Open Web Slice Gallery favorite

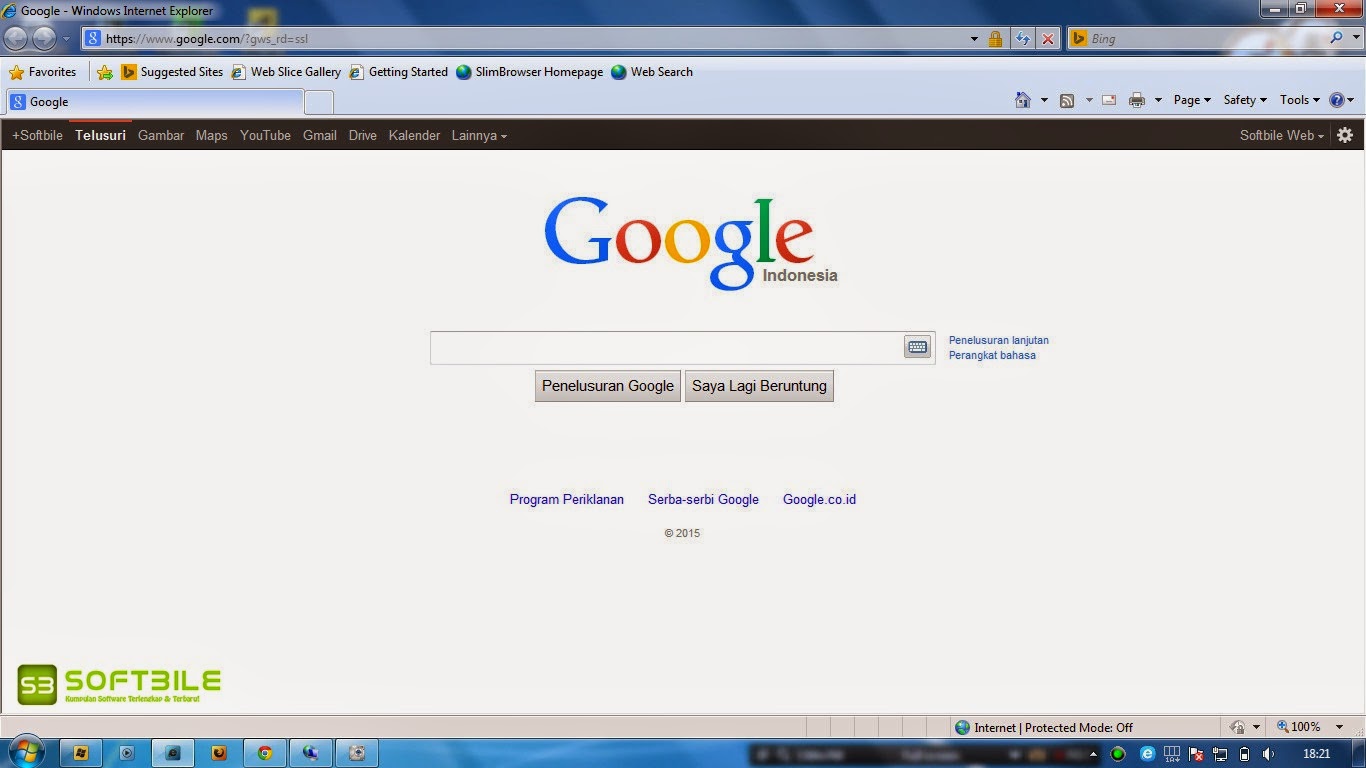[286, 72]
